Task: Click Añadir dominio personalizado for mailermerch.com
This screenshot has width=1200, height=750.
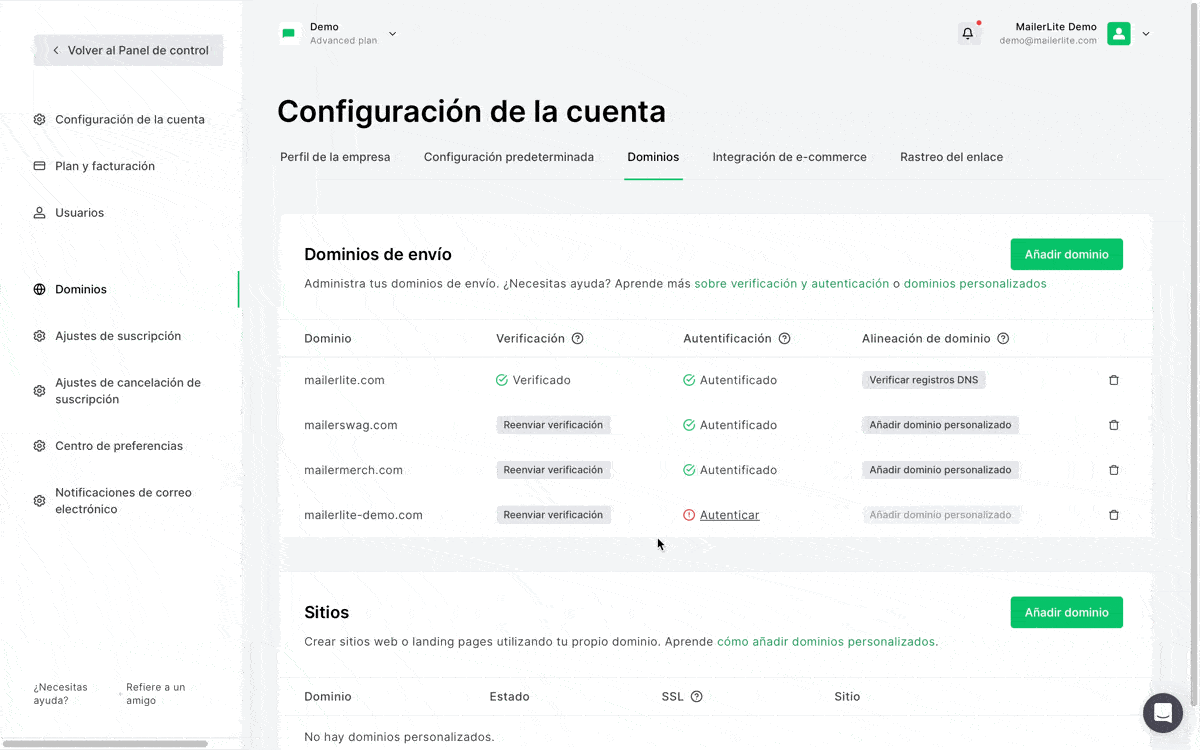Action: pyautogui.click(x=940, y=470)
